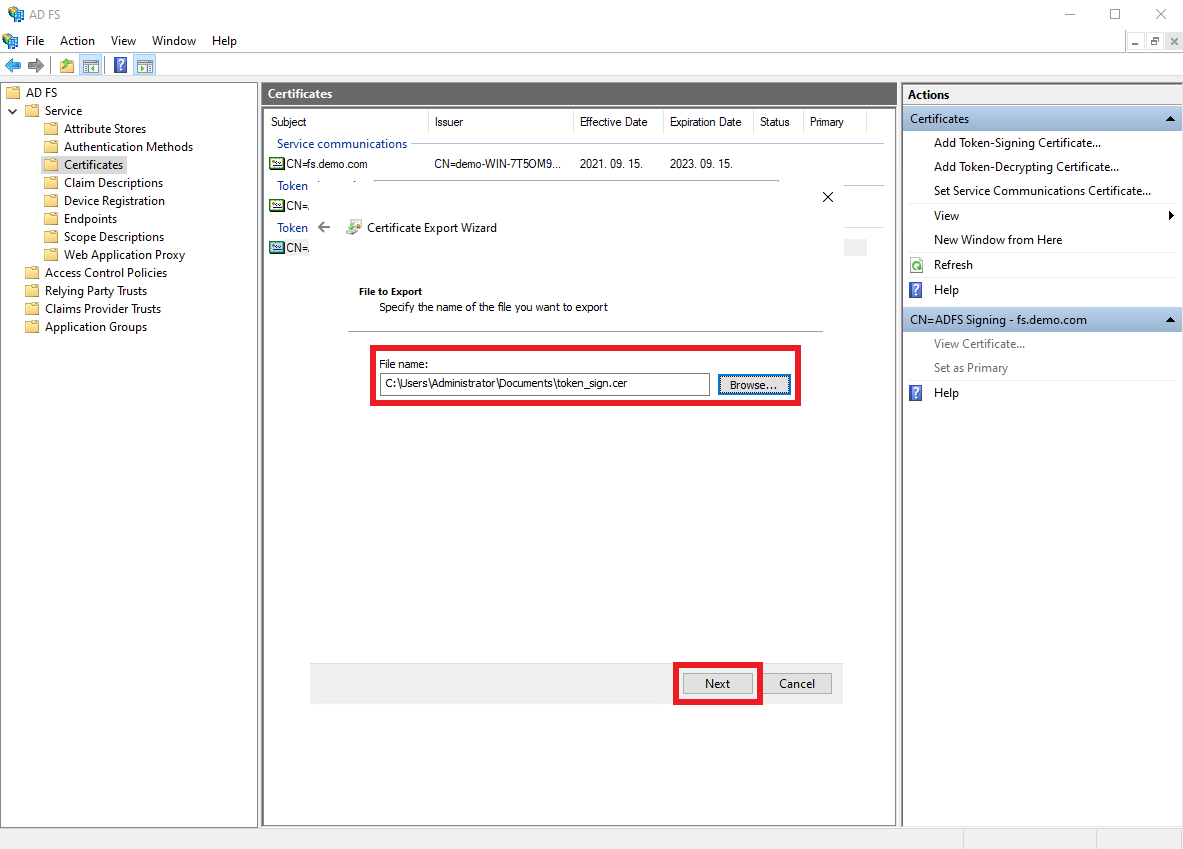Click Next in Certificate Export Wizard

(717, 684)
